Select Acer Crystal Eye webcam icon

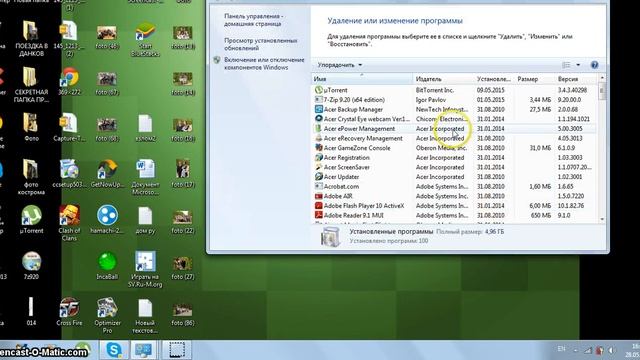[319, 119]
